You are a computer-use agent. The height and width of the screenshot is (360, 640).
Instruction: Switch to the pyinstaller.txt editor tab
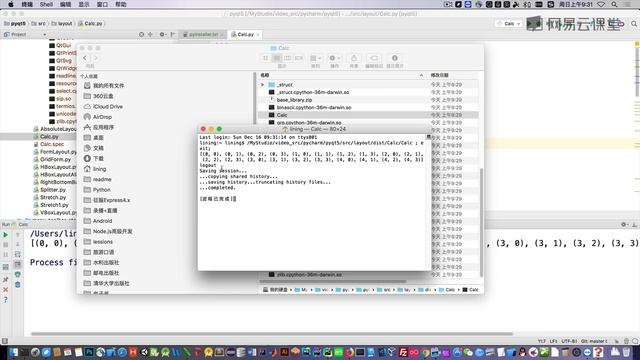(203, 35)
